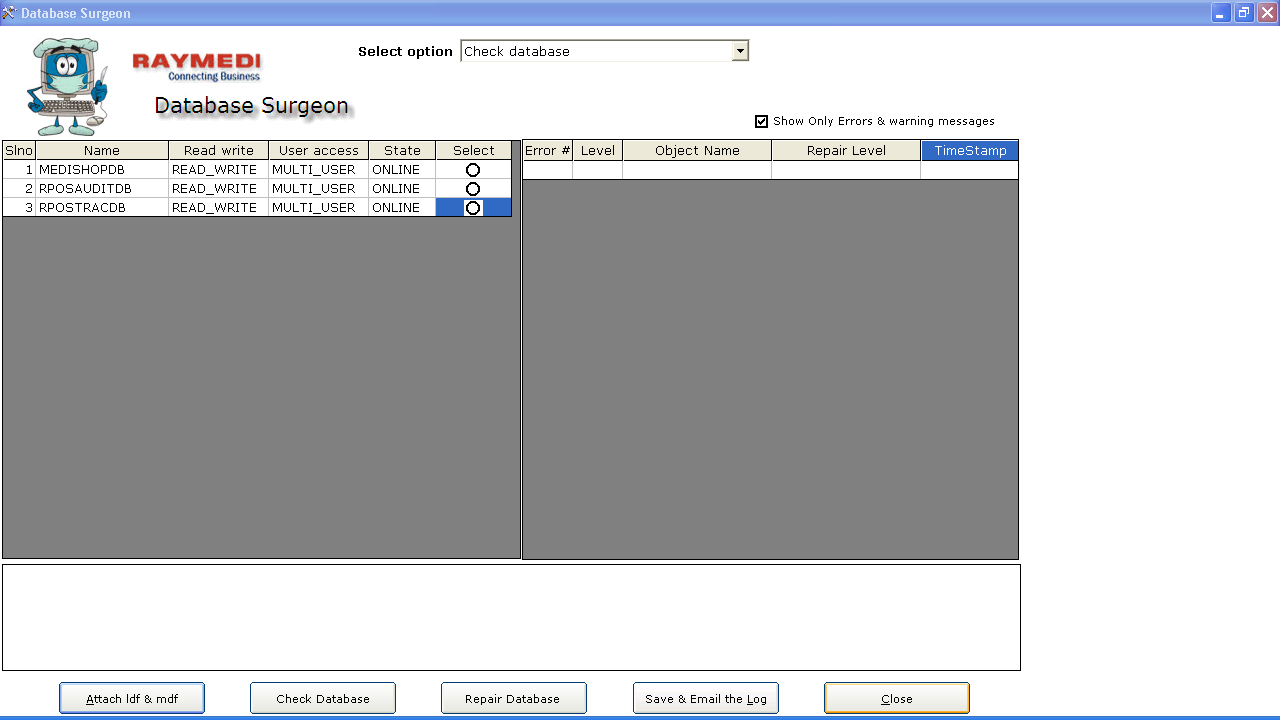Restore down the Database Surgeon window
This screenshot has width=1280, height=720.
[x=1244, y=13]
